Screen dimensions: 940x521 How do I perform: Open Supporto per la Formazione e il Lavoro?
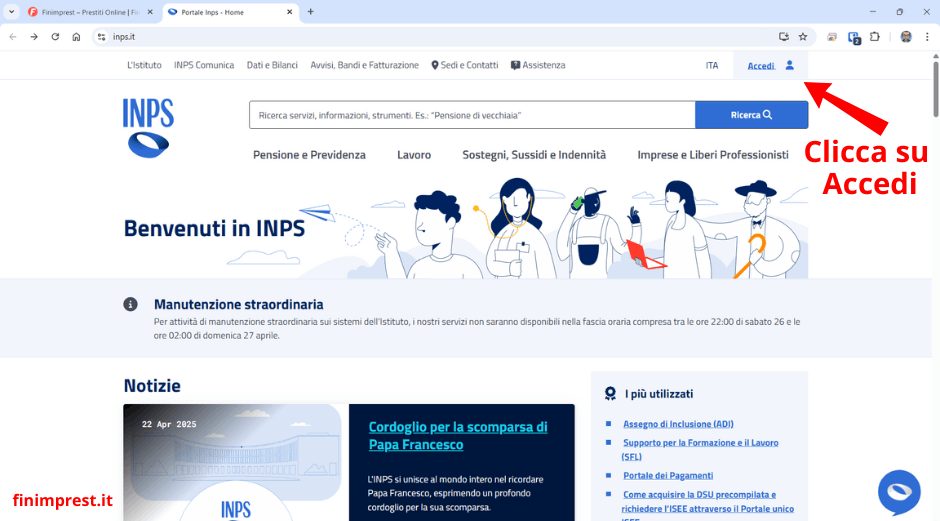point(700,449)
